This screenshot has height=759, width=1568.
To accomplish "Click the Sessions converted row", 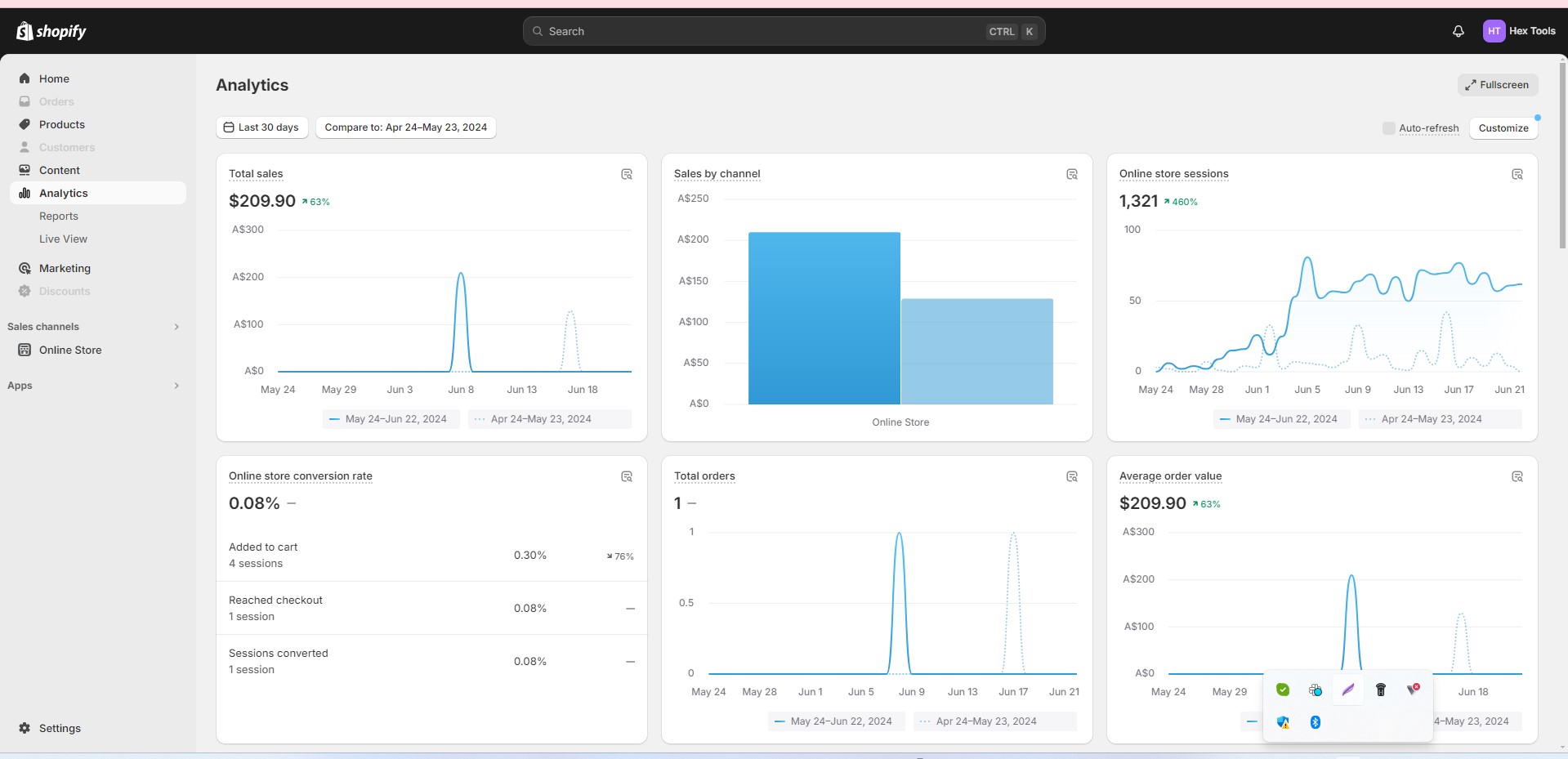I will [x=431, y=662].
